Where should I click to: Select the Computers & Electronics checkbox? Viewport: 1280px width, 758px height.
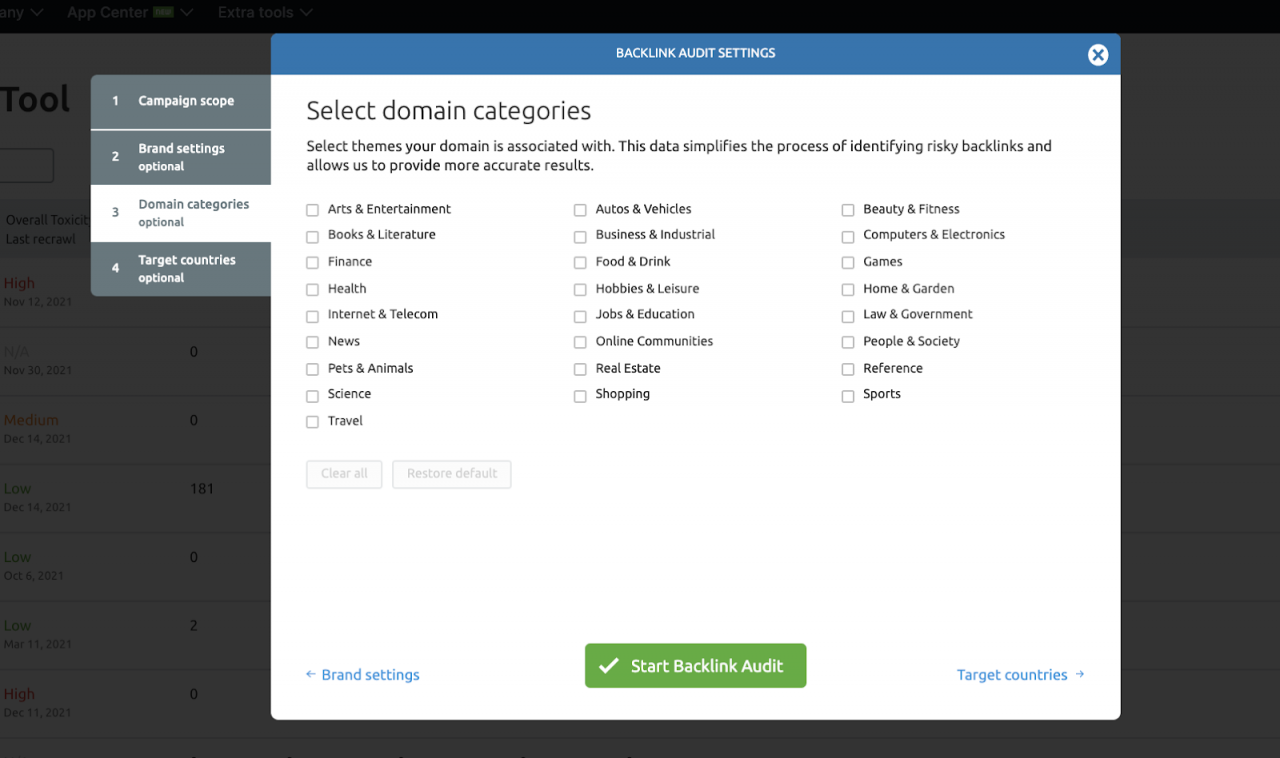[848, 236]
